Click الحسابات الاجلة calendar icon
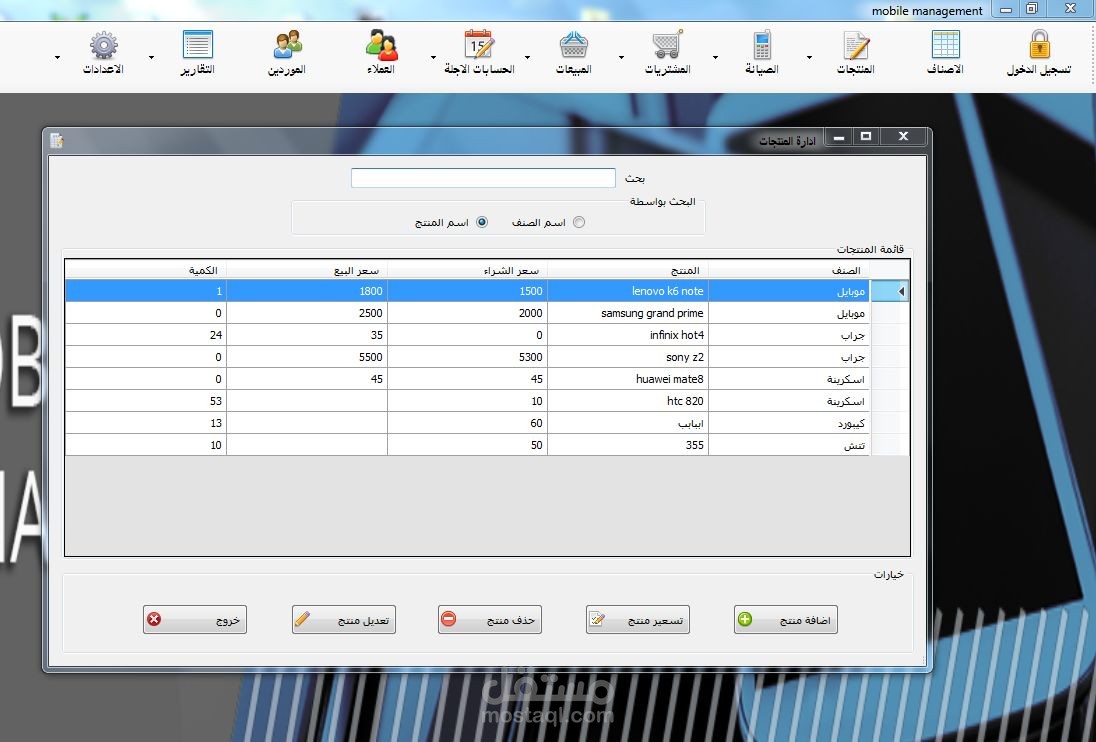Viewport: 1096px width, 742px height. point(480,44)
